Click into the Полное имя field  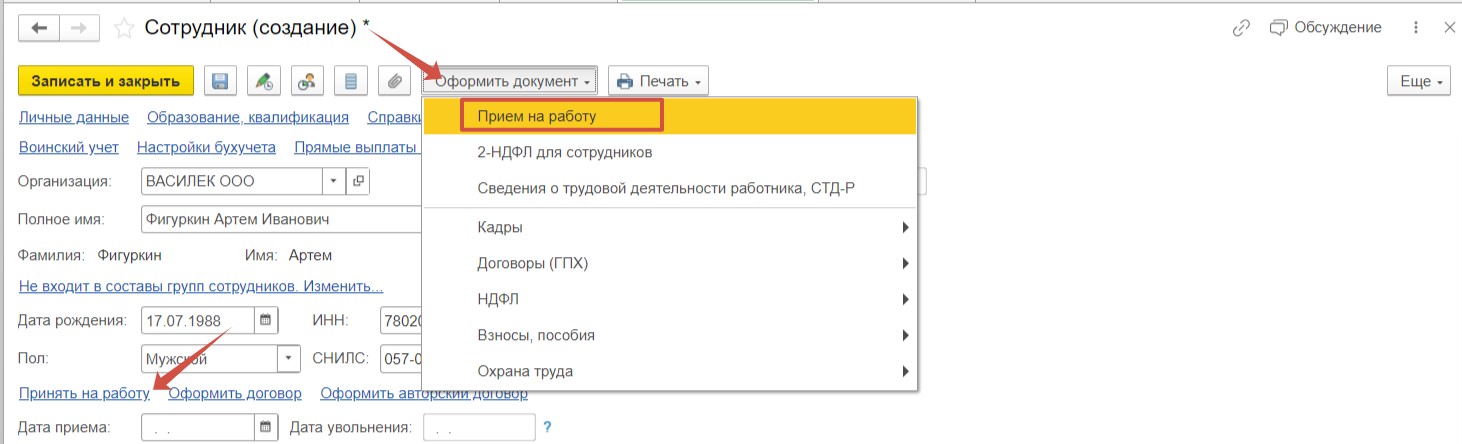click(282, 219)
